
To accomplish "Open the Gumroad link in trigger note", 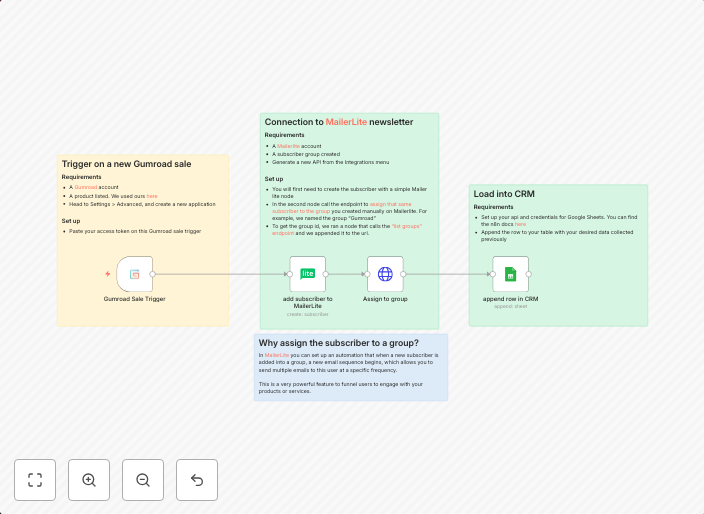I will click(x=86, y=187).
